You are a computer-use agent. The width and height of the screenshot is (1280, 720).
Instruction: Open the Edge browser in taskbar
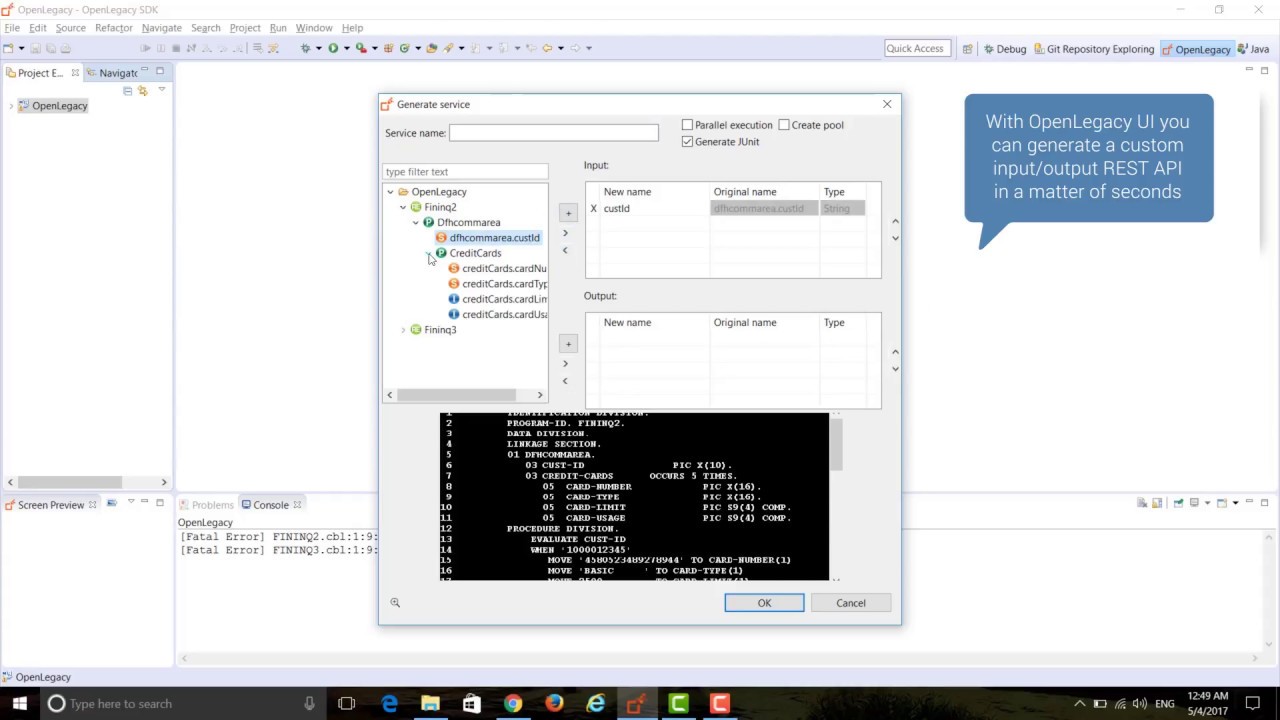(389, 704)
